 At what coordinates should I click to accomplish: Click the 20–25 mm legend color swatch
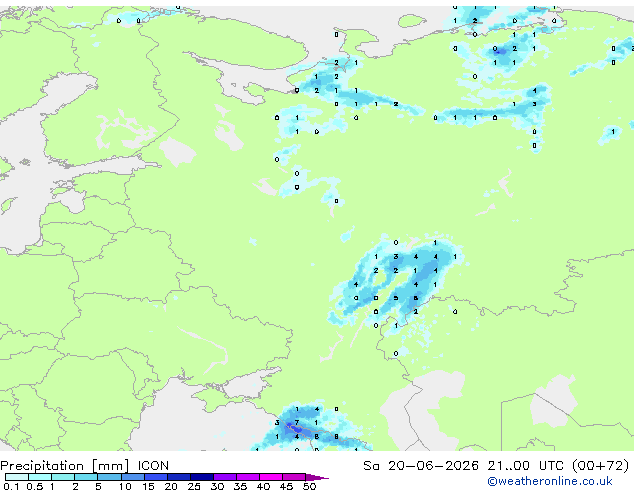click(179, 477)
